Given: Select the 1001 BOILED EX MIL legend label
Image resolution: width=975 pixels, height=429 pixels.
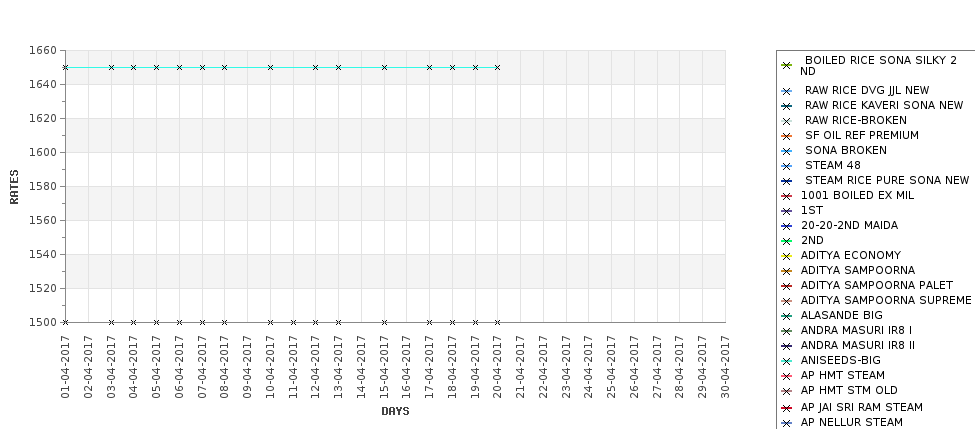Looking at the screenshot, I should [x=857, y=195].
